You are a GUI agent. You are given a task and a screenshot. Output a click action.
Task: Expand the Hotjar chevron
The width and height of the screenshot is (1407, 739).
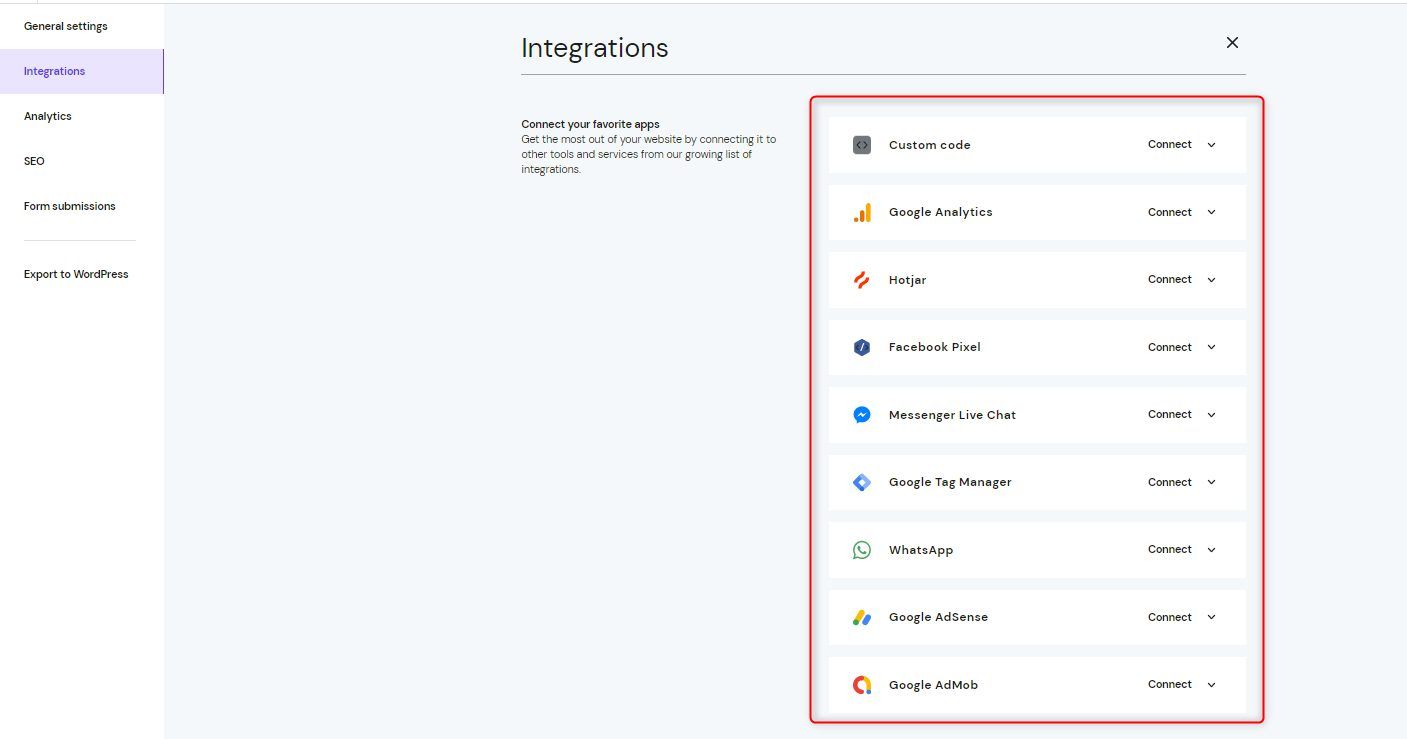(x=1211, y=280)
